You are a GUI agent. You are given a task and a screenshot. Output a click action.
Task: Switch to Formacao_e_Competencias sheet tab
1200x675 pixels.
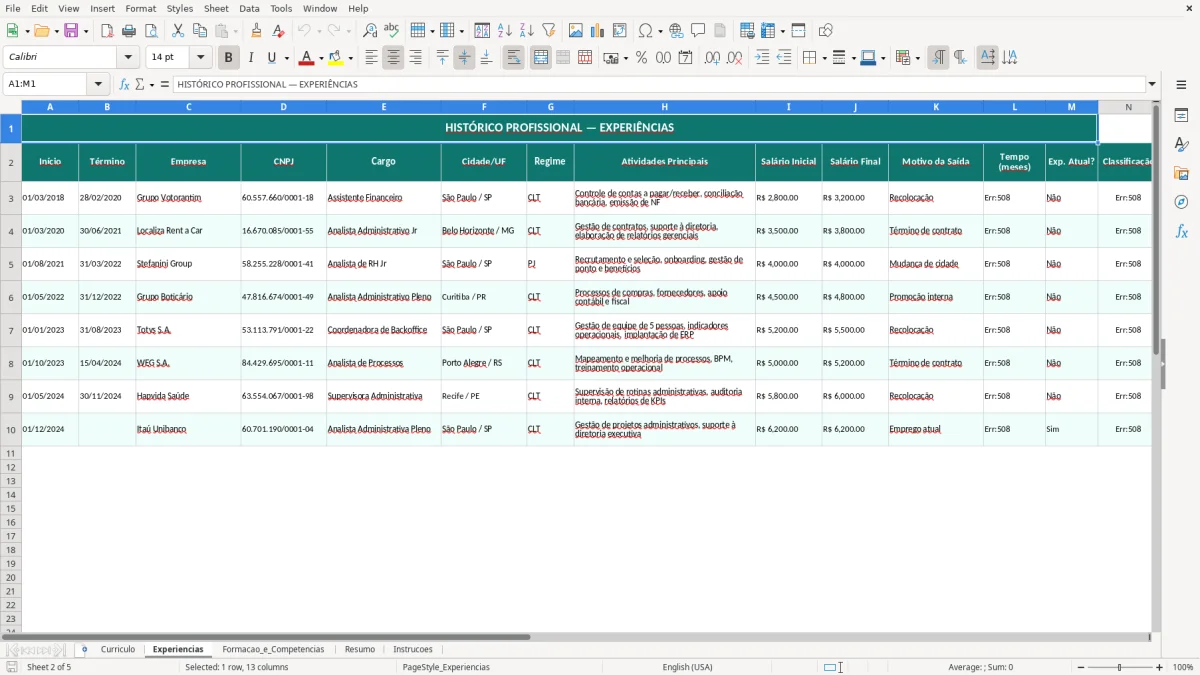273,649
